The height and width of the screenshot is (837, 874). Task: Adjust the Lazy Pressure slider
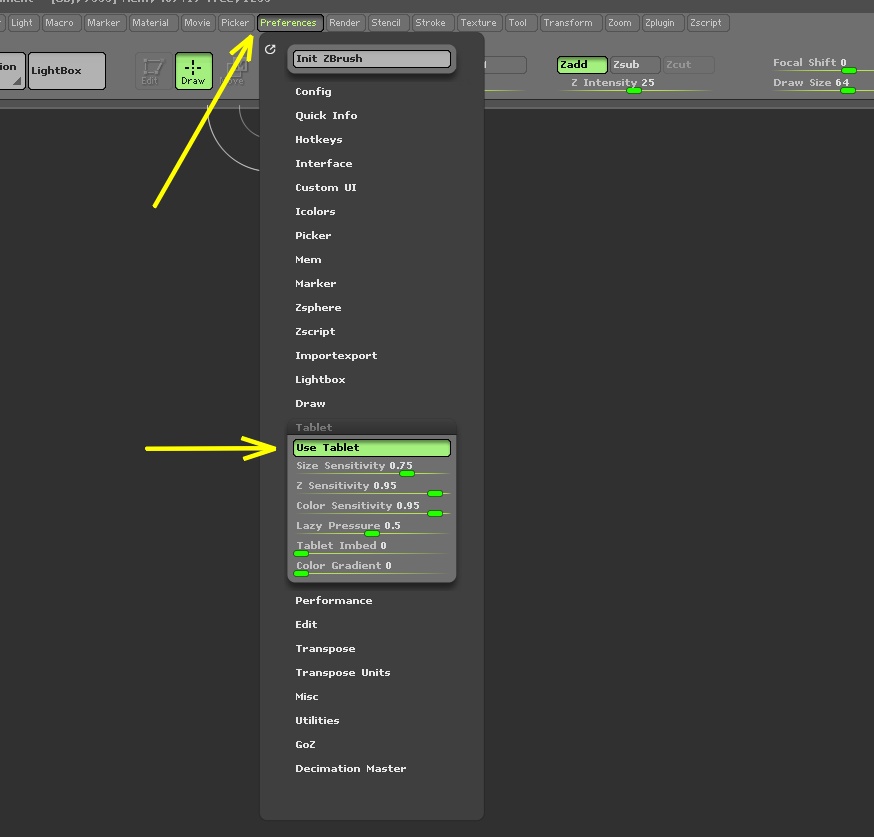[372, 528]
